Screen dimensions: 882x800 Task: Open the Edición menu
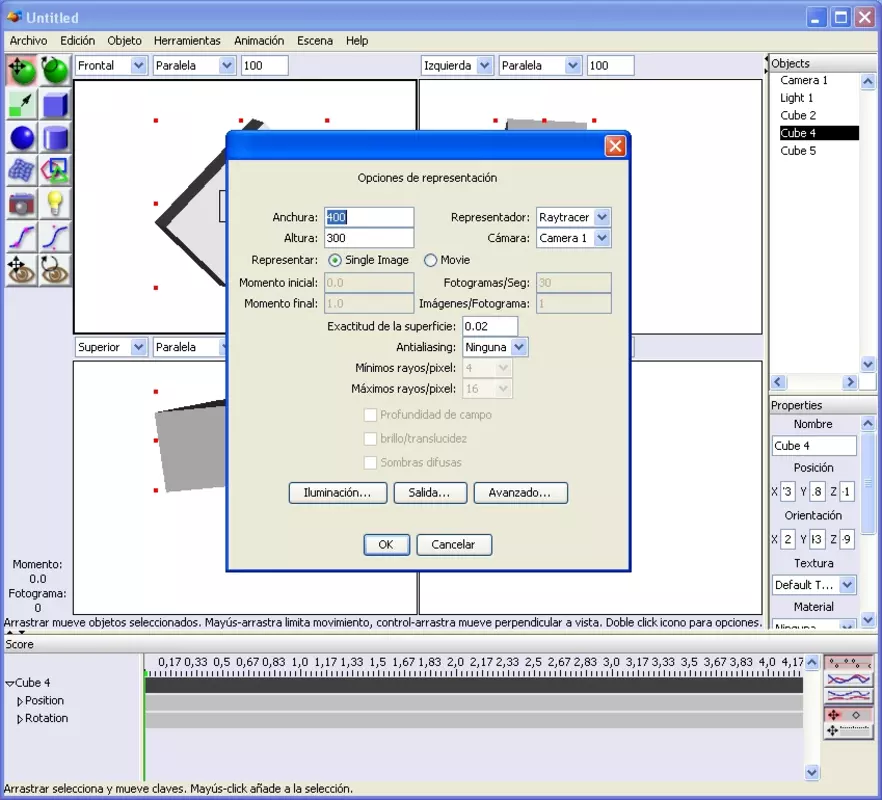(x=78, y=41)
